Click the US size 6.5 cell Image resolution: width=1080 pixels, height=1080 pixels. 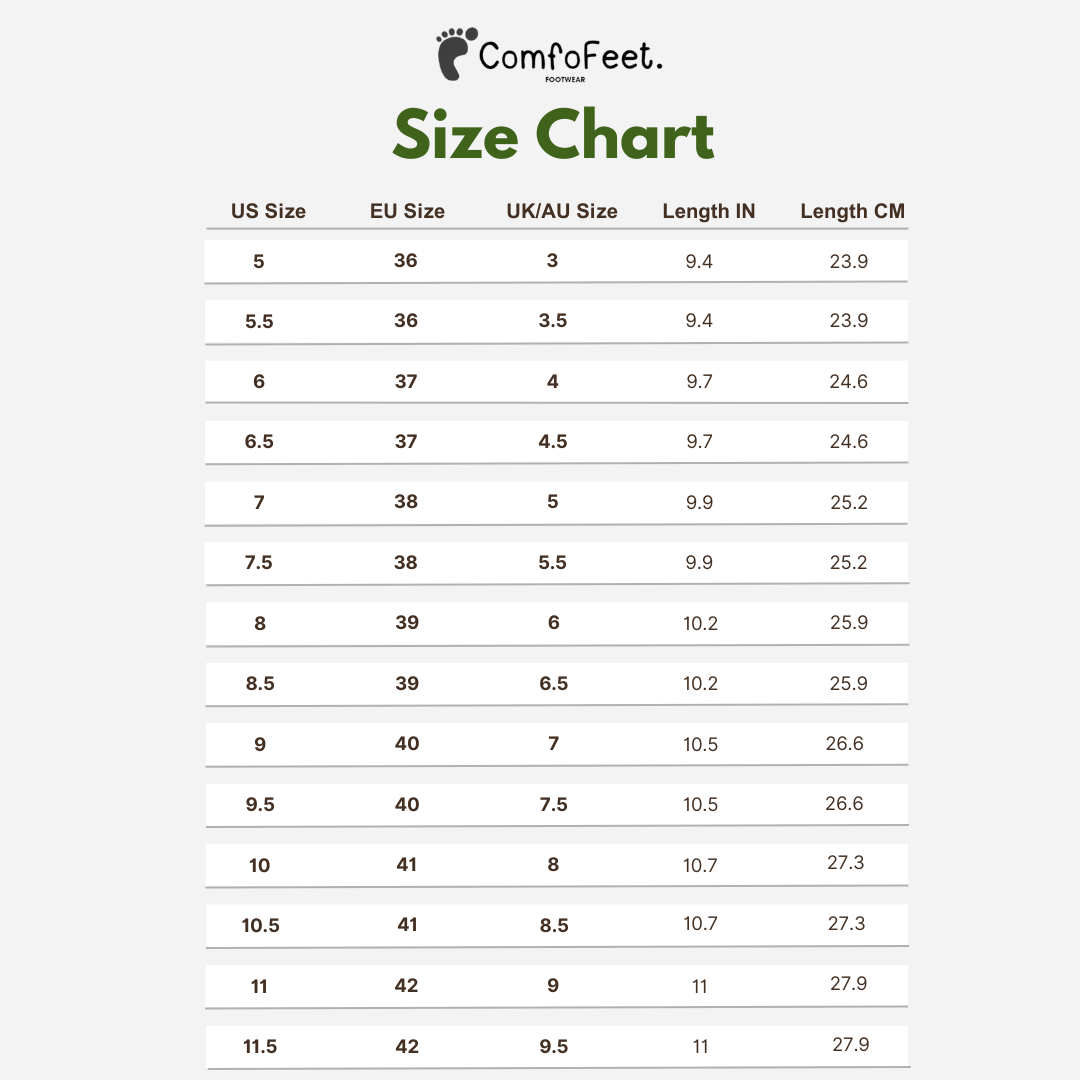click(259, 442)
